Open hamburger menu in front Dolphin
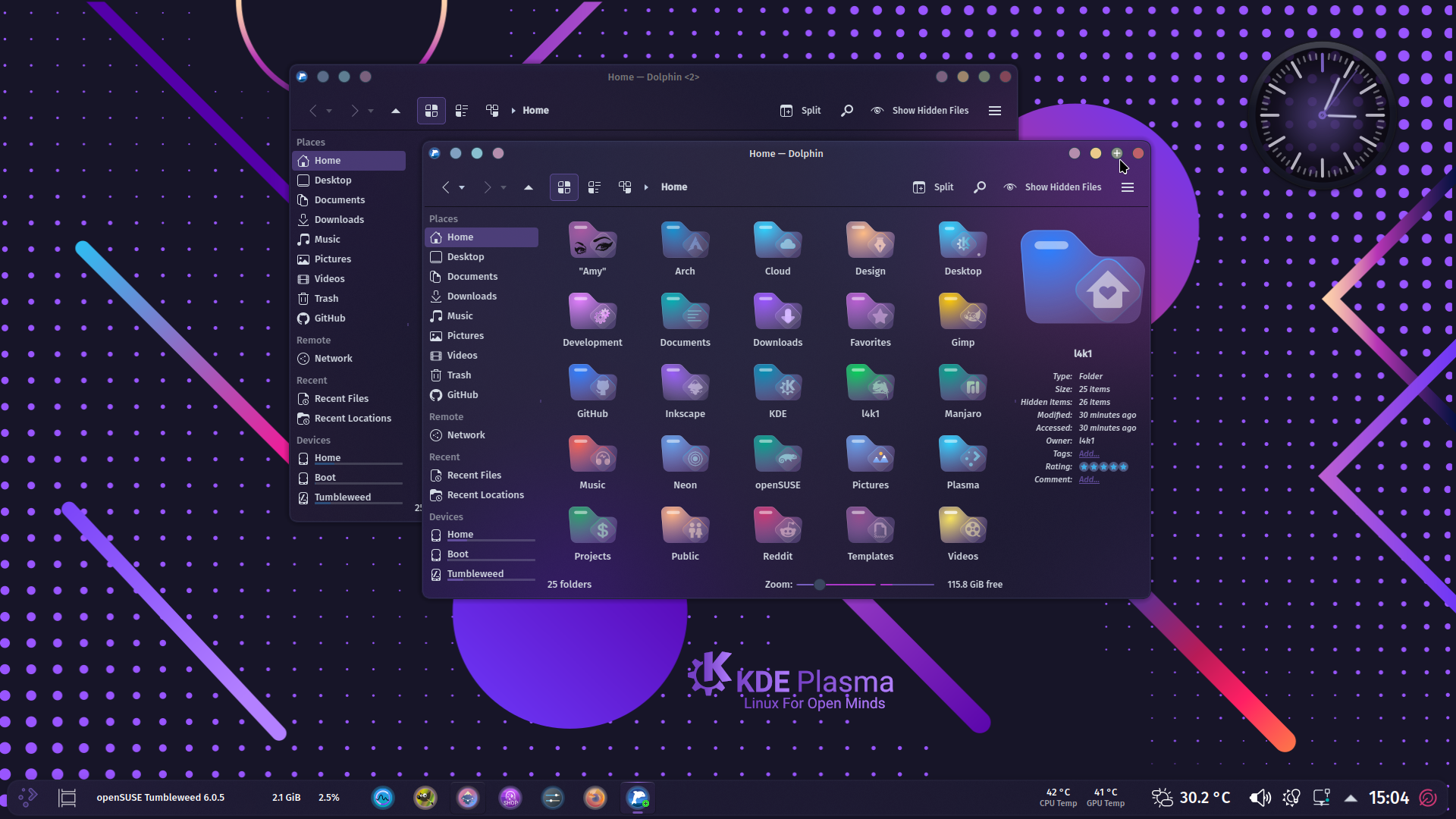Screen dimensions: 1456x819 1128,187
